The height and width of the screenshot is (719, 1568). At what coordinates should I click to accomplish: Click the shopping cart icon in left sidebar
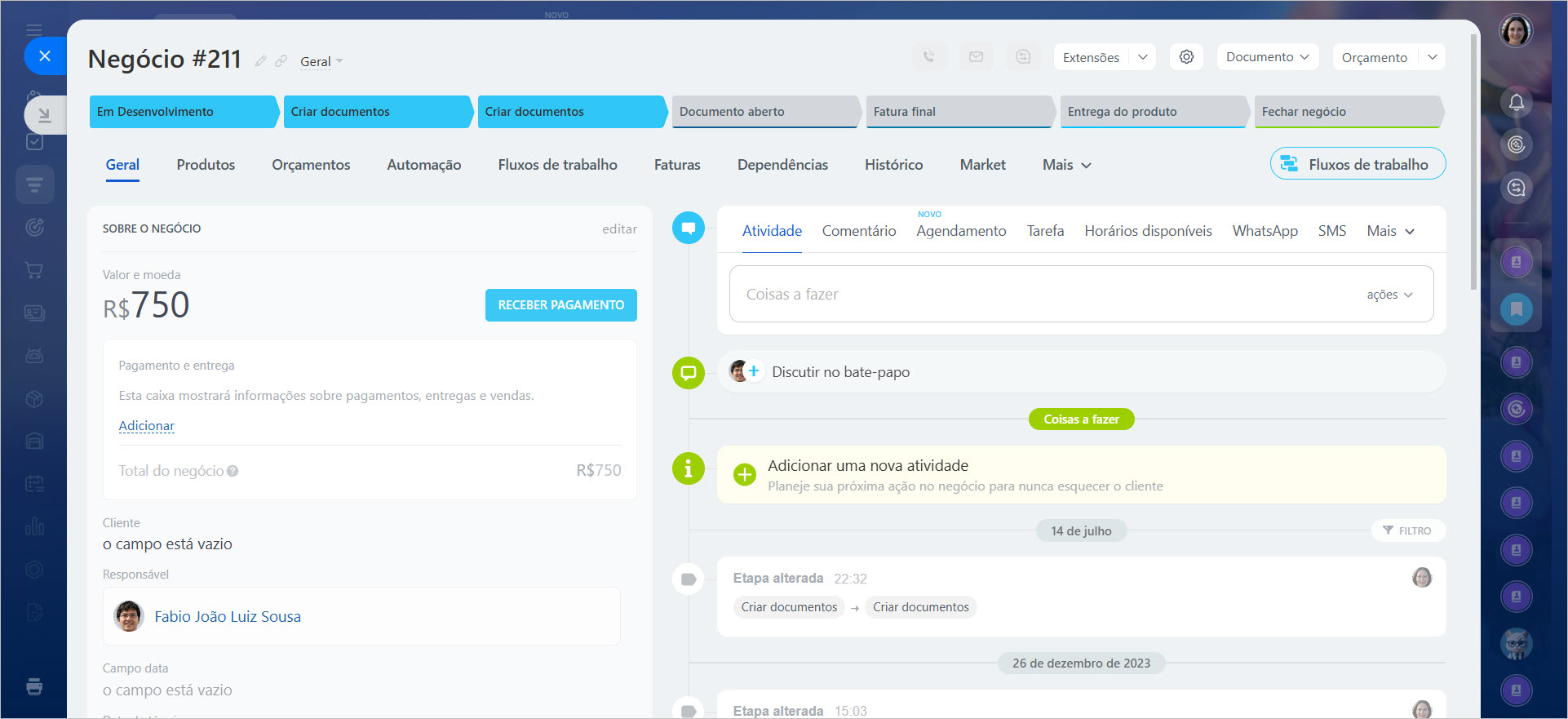pos(34,270)
